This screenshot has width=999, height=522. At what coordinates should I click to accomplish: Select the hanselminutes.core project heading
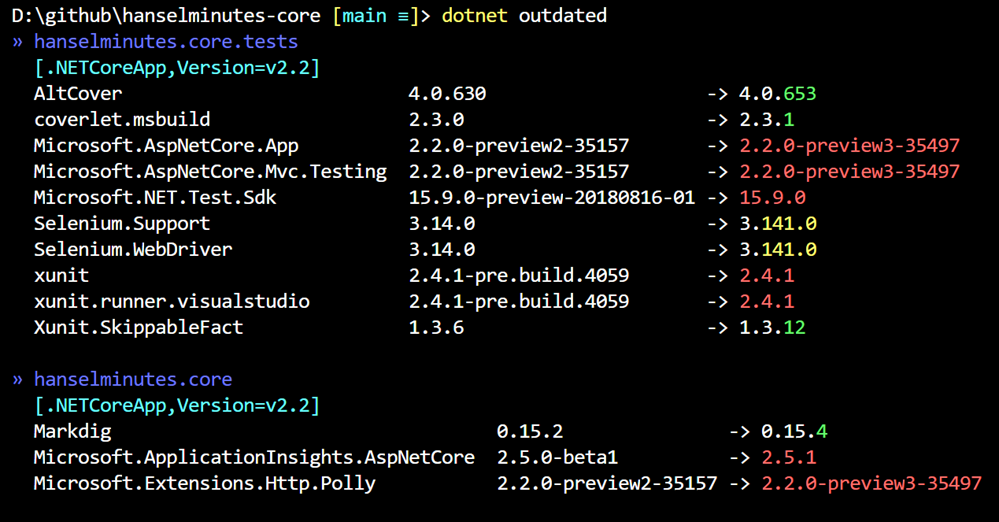[133, 379]
